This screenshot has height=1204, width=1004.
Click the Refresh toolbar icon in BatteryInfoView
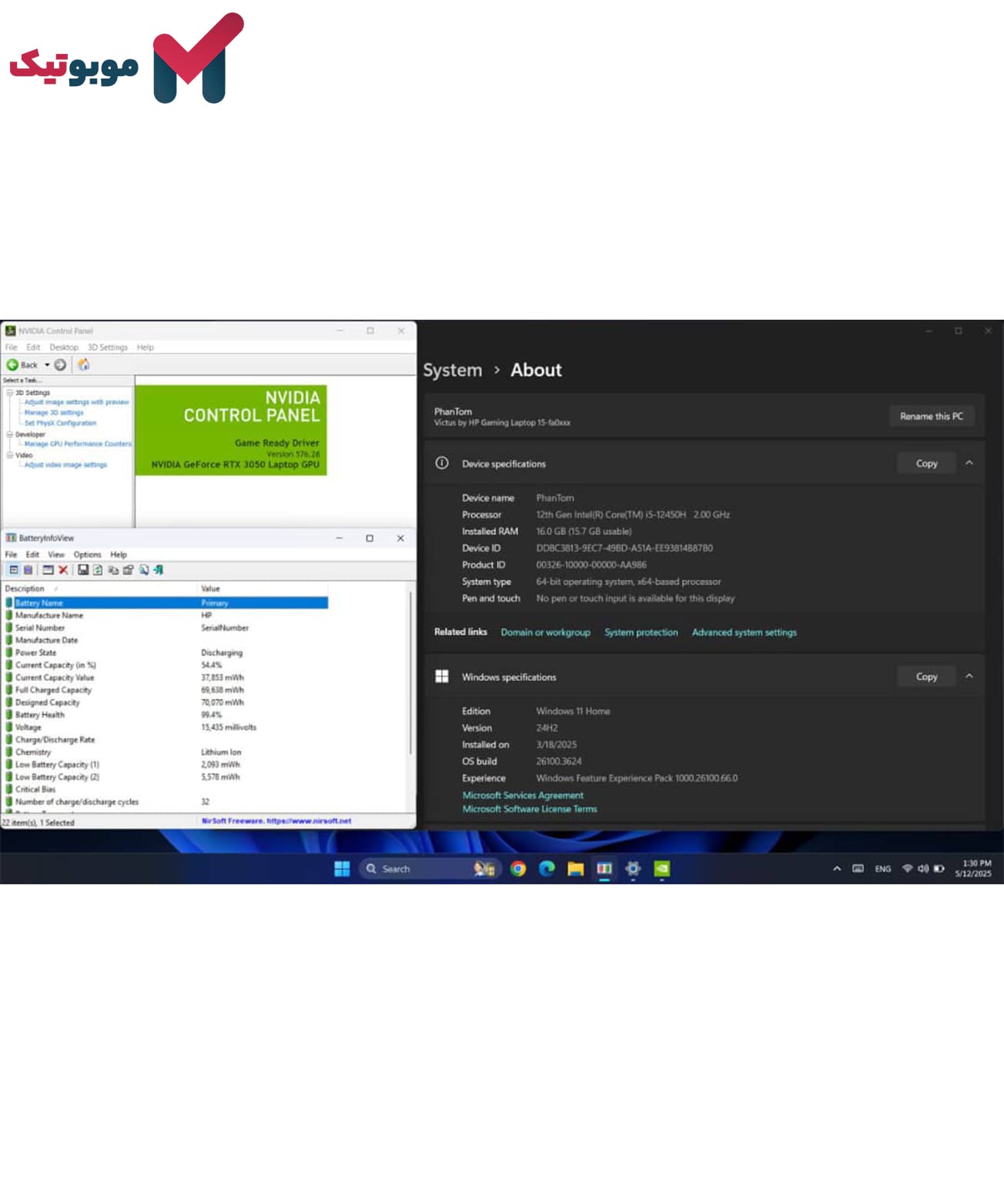98,570
